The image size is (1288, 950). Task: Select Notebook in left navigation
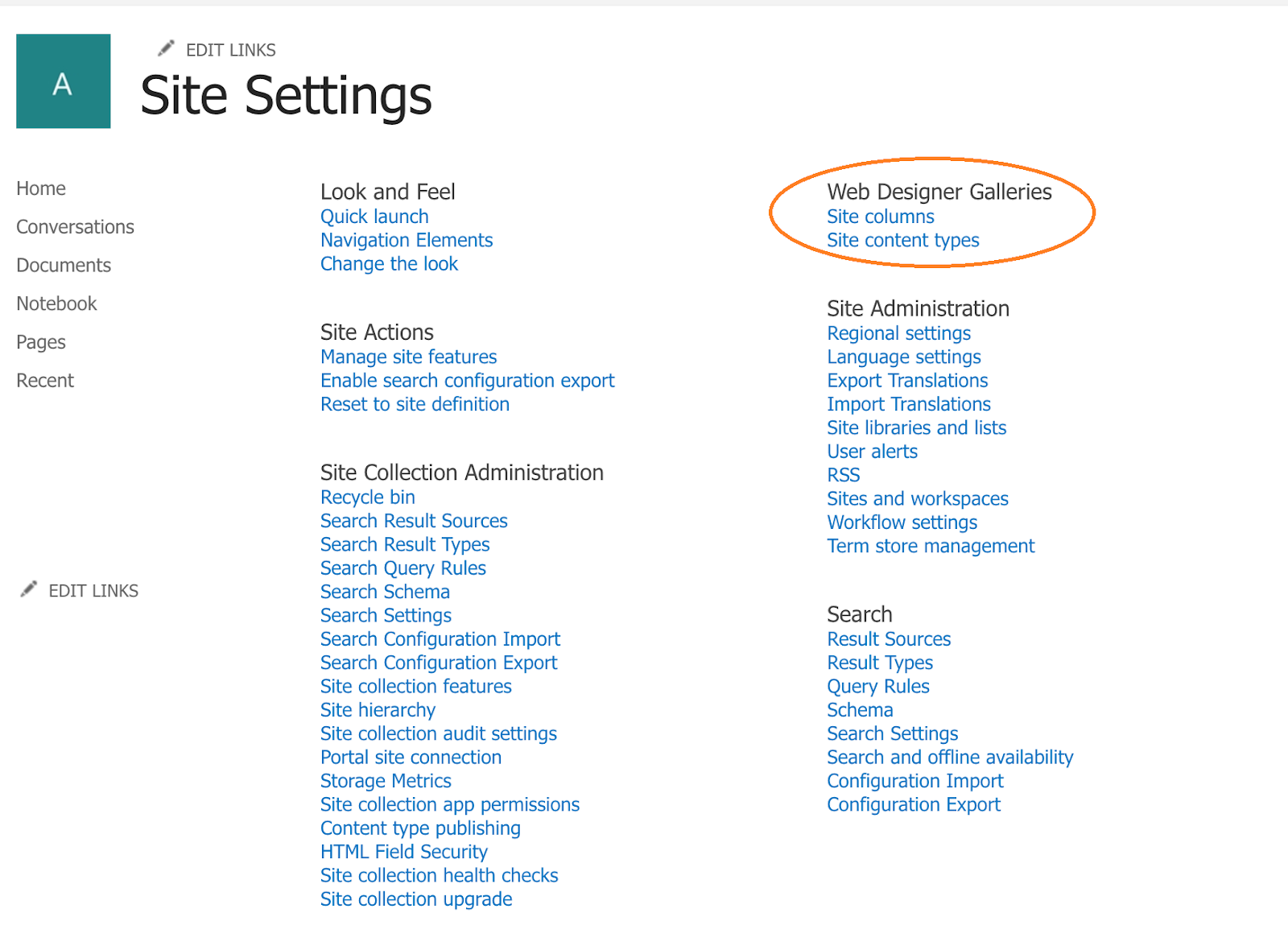[x=56, y=304]
